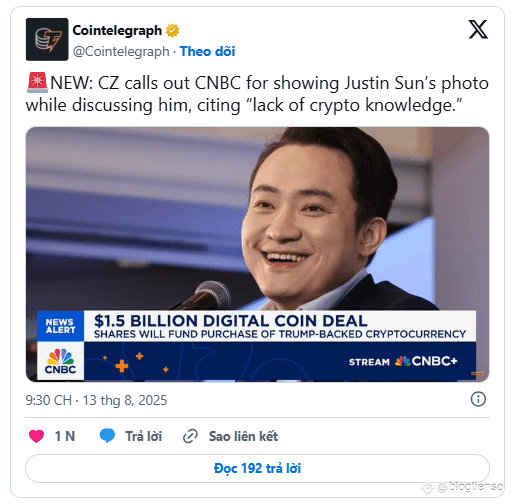Image resolution: width=511 pixels, height=504 pixels.
Task: Open the @Cointelegraph handle link
Action: coord(121,51)
